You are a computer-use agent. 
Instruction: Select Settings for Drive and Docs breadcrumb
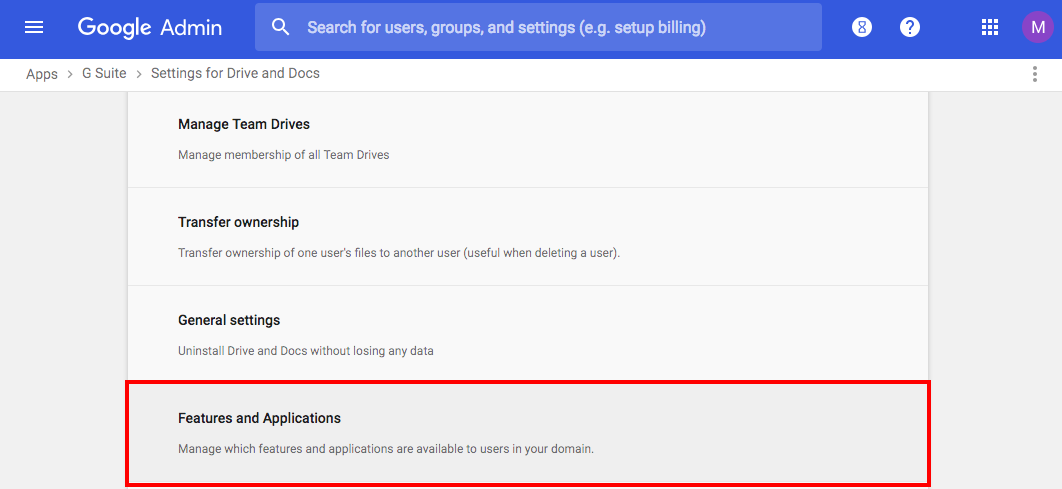point(235,73)
